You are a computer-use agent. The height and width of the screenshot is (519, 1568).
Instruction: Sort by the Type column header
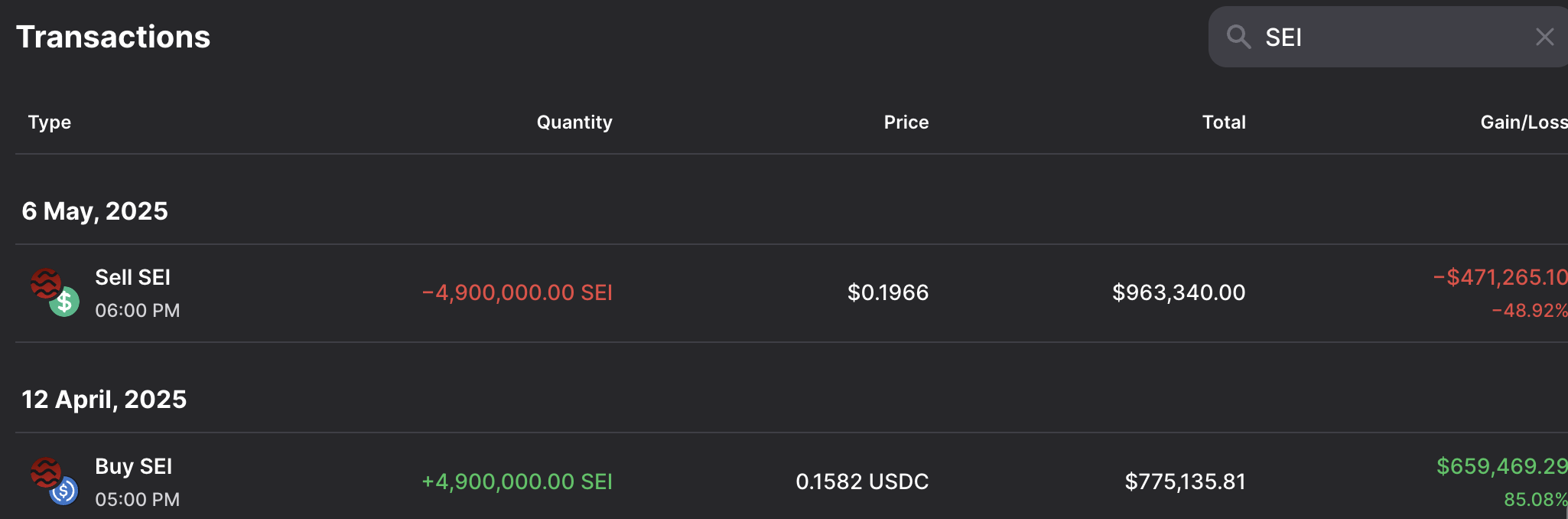tap(50, 122)
